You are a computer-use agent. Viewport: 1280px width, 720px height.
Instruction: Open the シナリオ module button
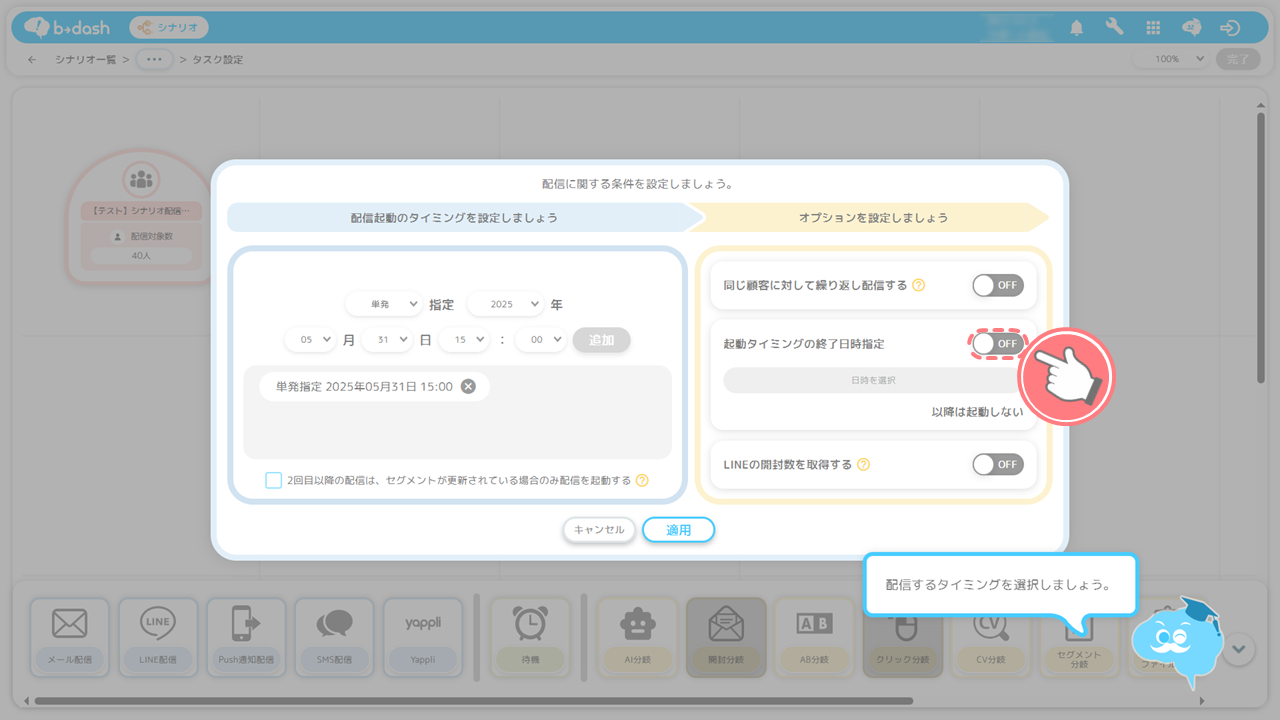coord(168,27)
